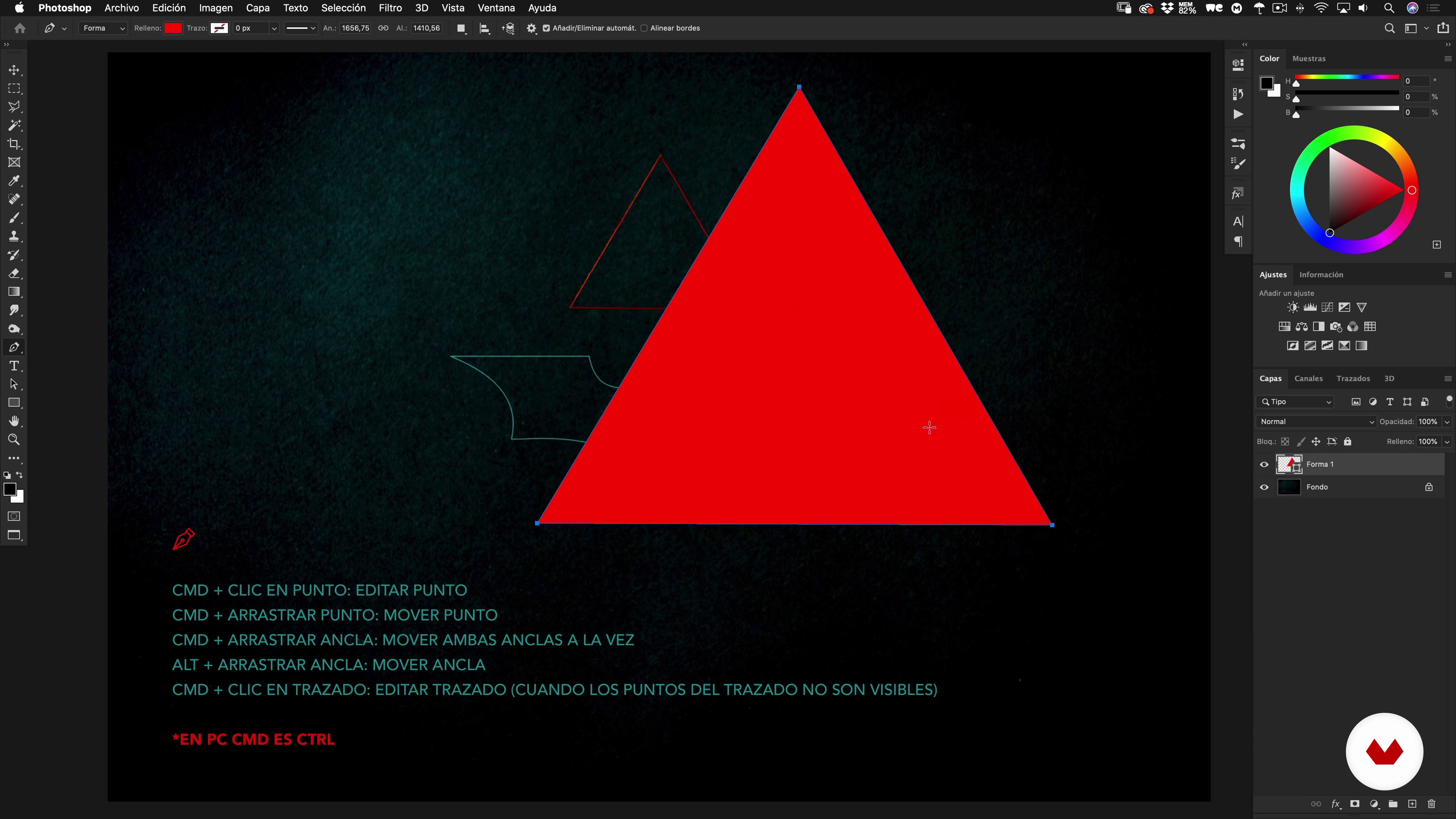Select the Hand tool
This screenshot has height=819, width=1456.
coord(14,421)
